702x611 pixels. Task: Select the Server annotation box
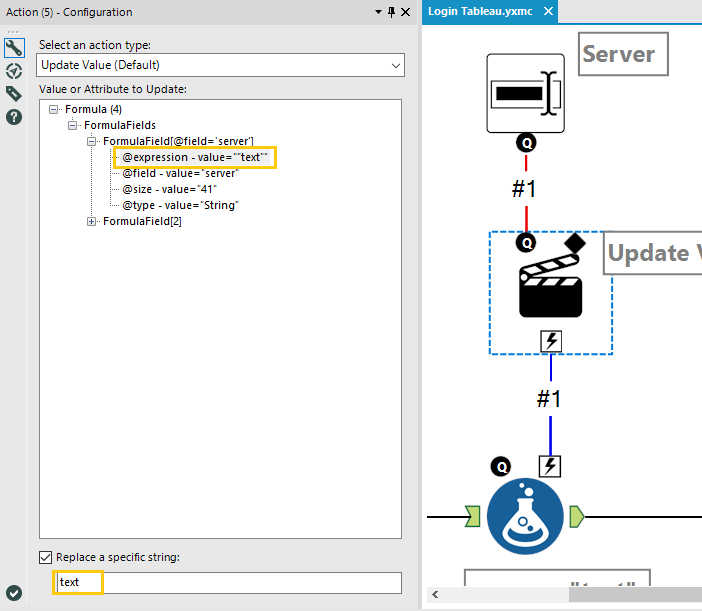pos(623,54)
